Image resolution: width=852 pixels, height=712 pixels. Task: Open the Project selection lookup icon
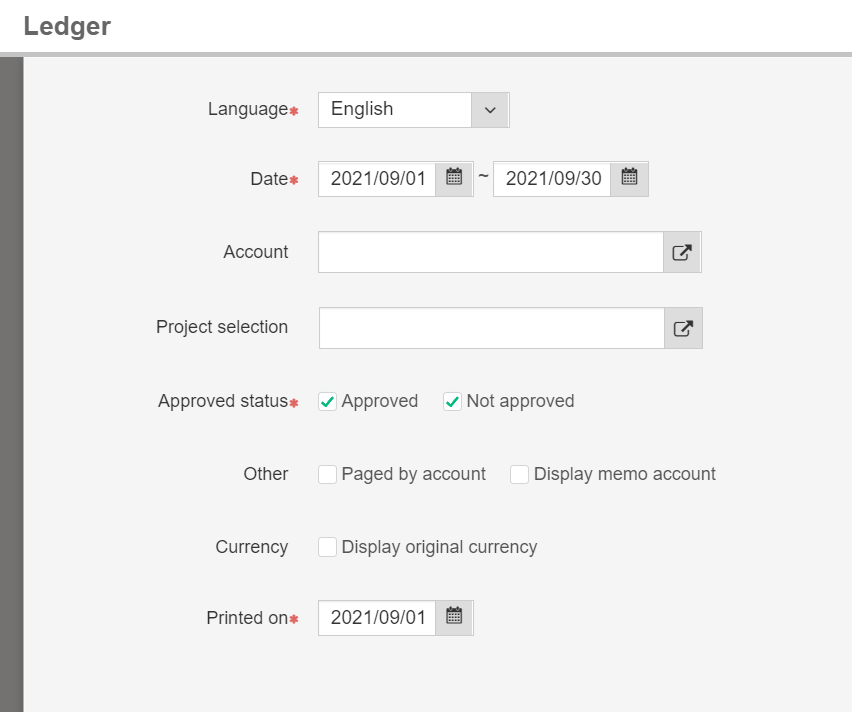[x=683, y=328]
